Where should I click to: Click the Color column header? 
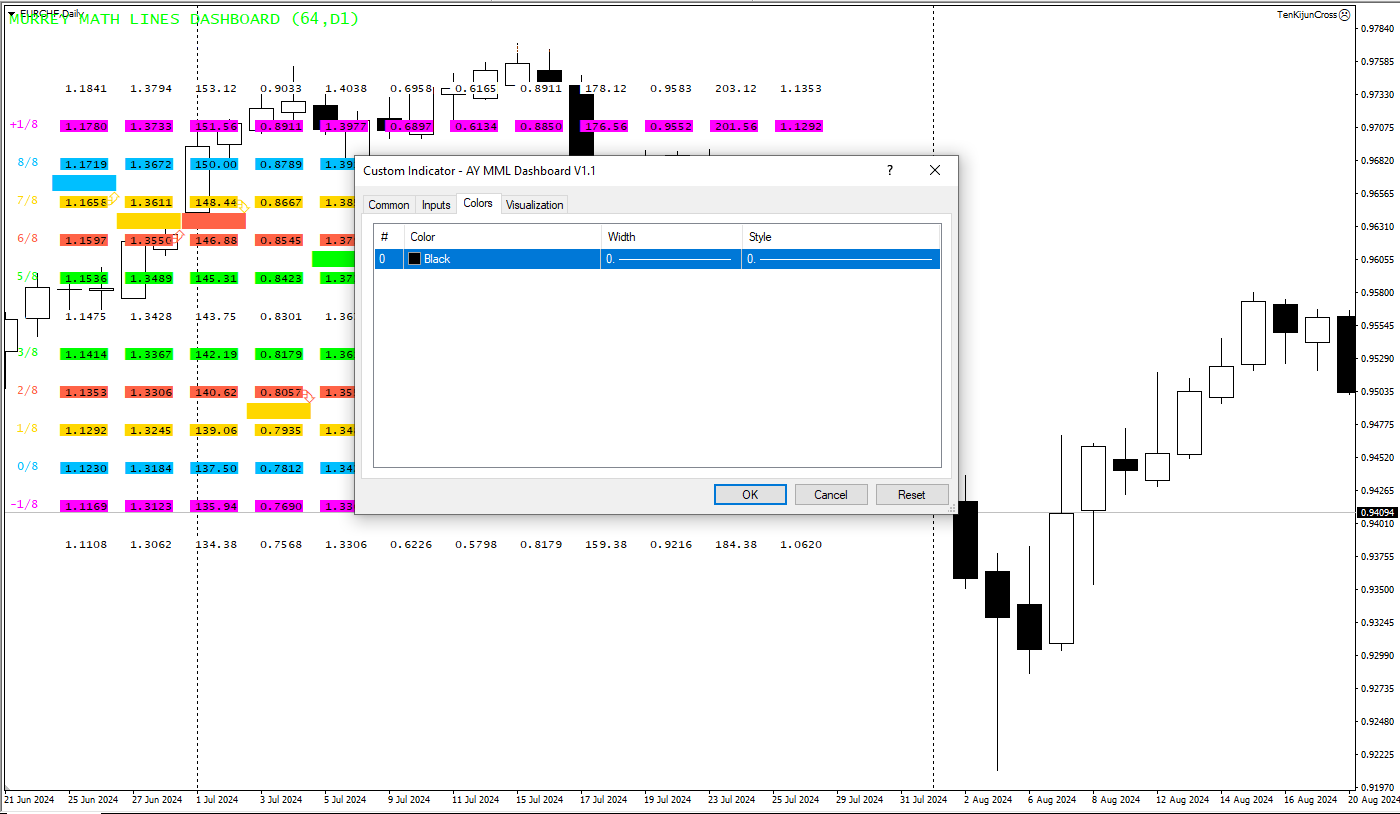pyautogui.click(x=503, y=237)
